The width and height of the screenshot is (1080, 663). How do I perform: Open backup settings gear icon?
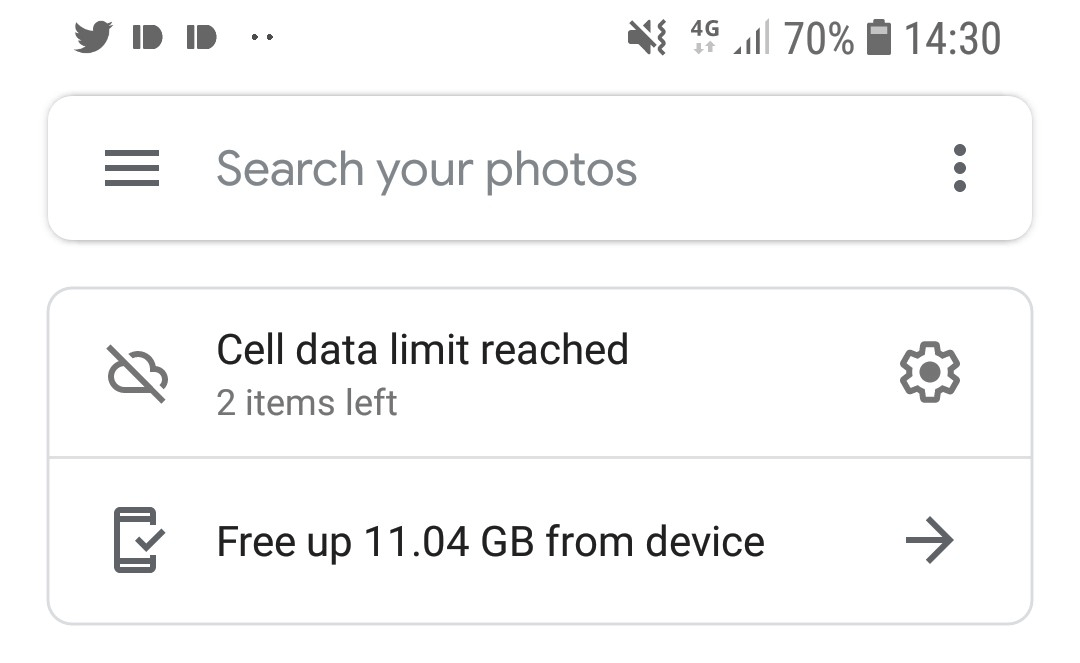click(x=929, y=372)
